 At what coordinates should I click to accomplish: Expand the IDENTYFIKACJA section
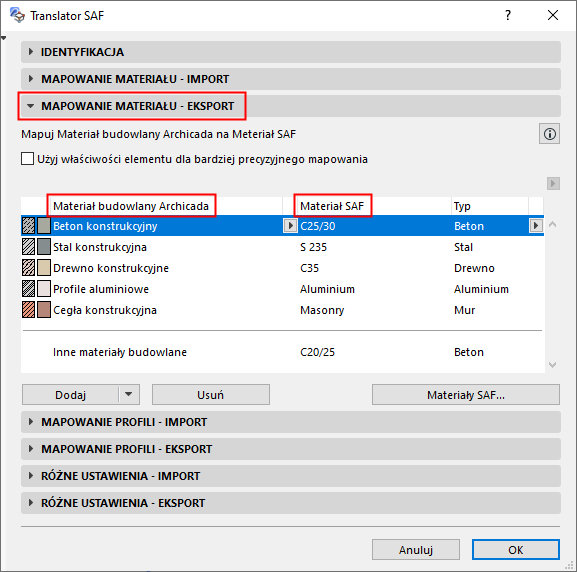pyautogui.click(x=291, y=52)
